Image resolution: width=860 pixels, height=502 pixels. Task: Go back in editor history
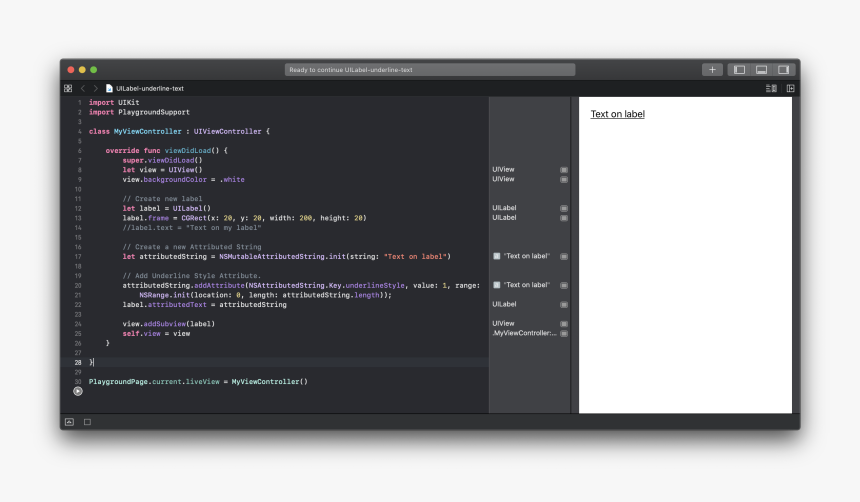(83, 88)
